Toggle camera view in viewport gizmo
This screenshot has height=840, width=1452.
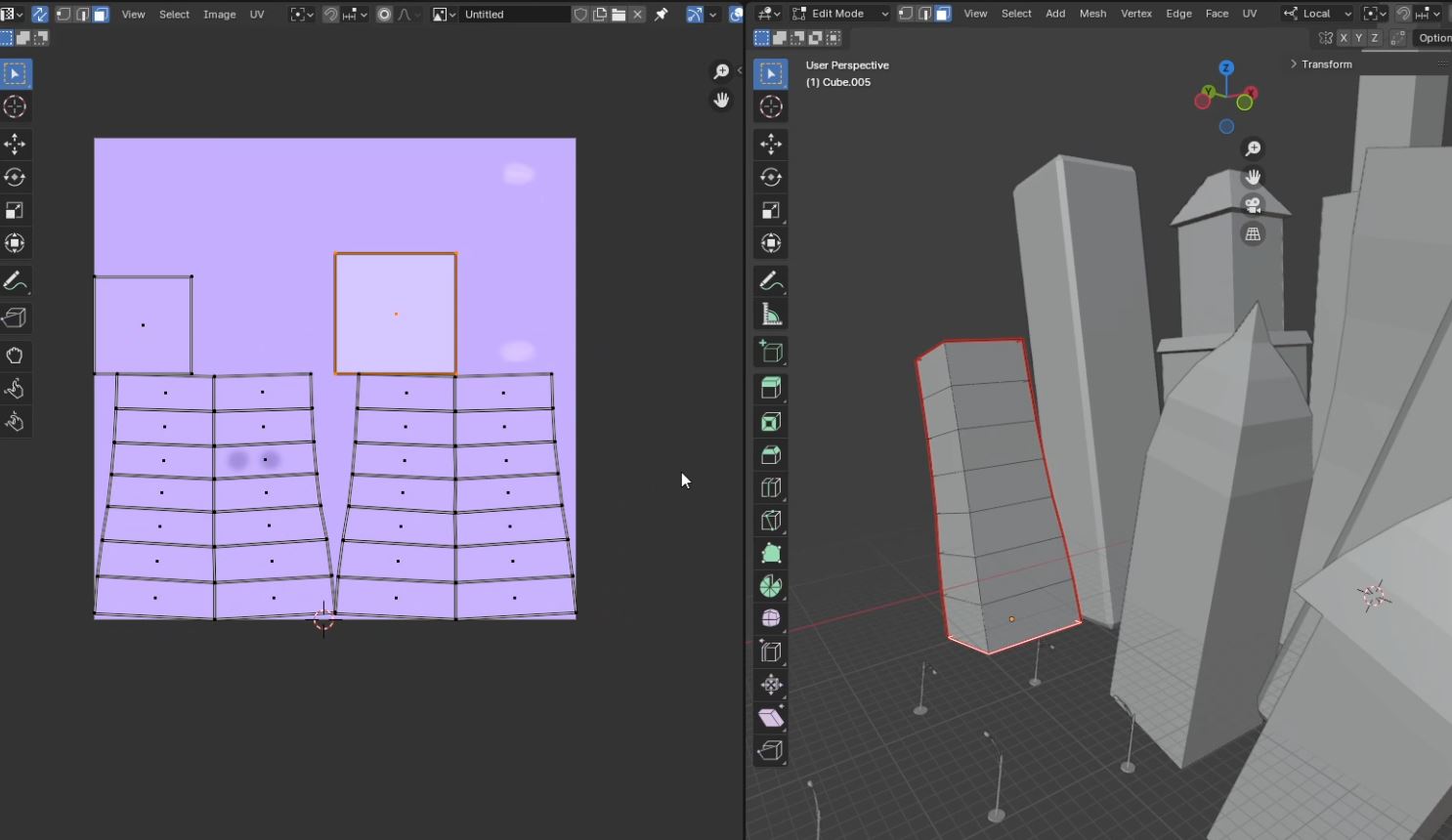1253,205
